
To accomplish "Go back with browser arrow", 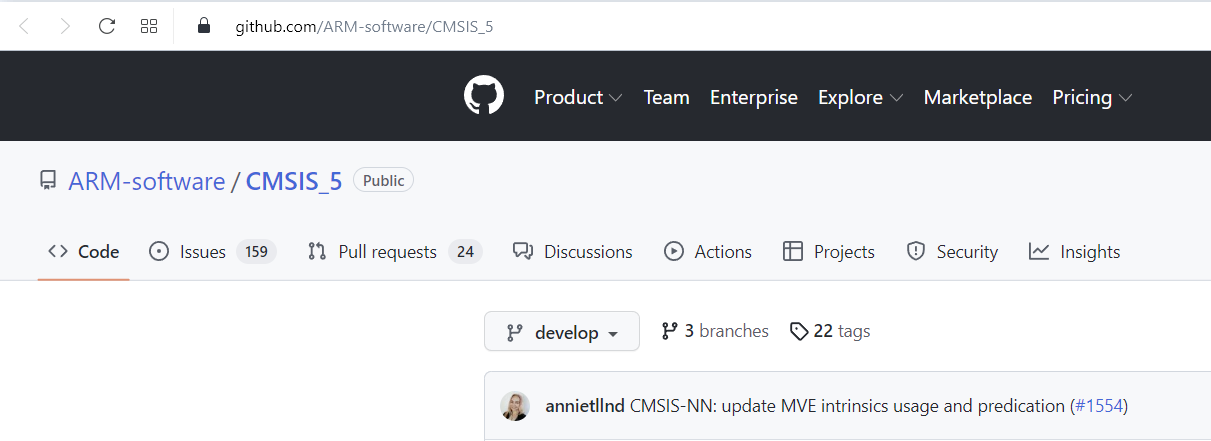I will (24, 26).
